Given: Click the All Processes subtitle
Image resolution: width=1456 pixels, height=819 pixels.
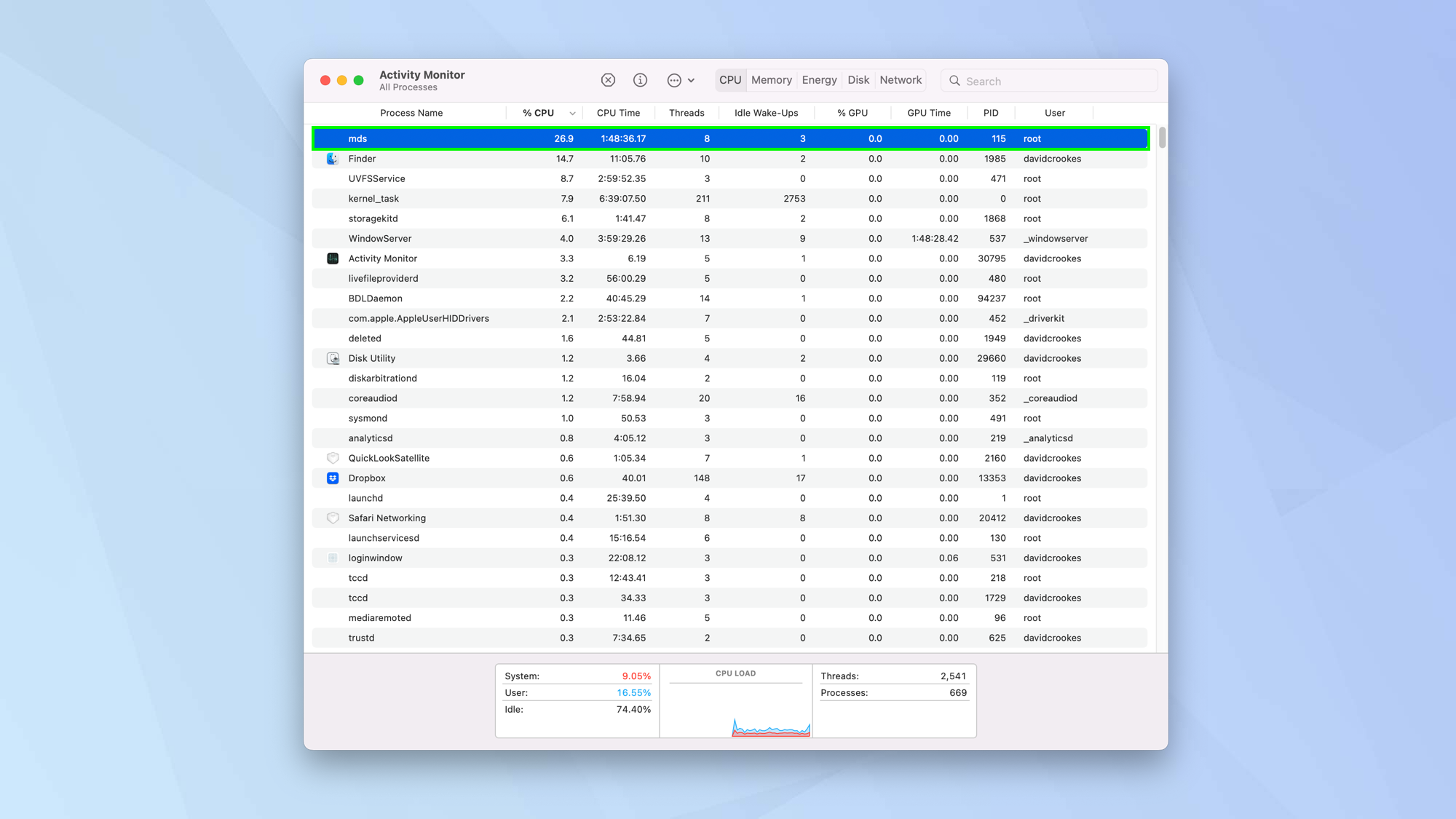Looking at the screenshot, I should click(x=408, y=87).
